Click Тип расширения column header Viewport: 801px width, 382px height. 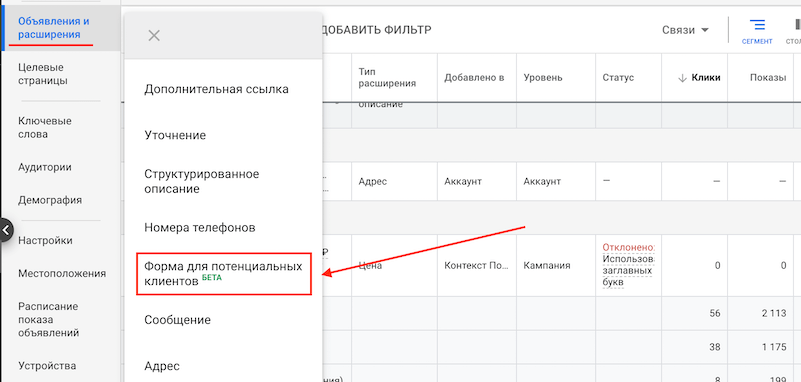387,78
